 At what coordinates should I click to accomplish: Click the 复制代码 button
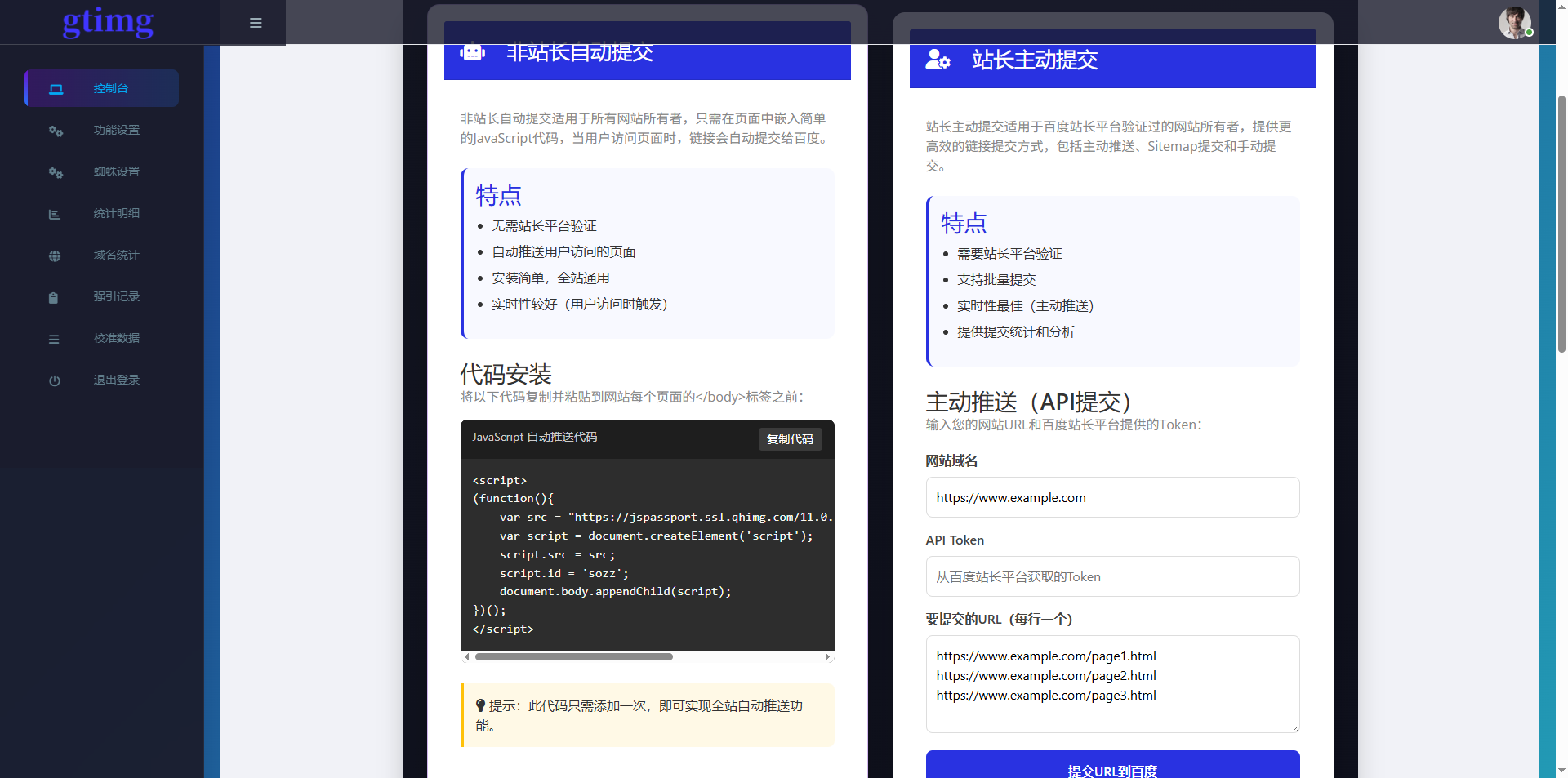790,439
